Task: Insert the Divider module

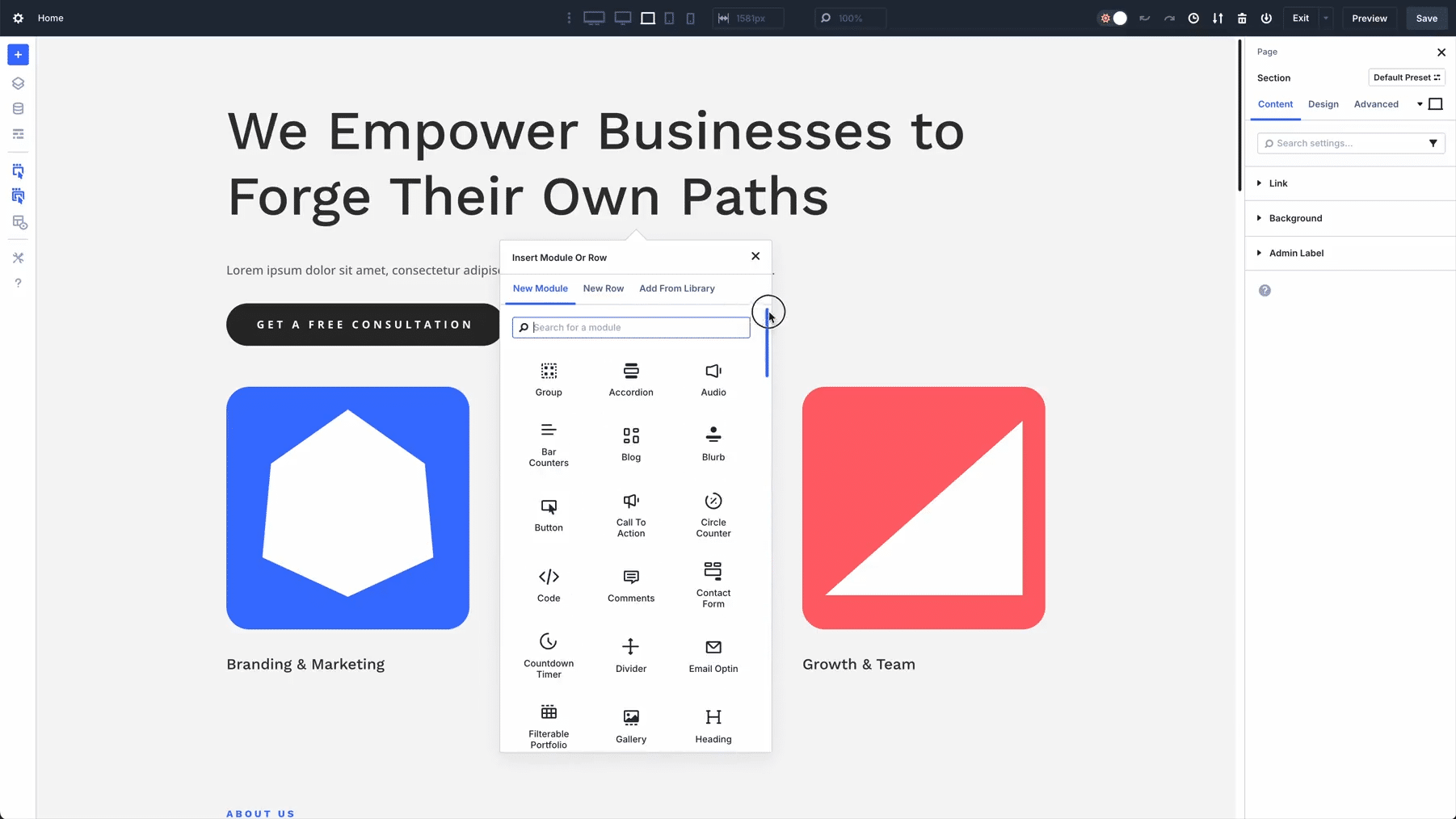Action: pos(631,656)
